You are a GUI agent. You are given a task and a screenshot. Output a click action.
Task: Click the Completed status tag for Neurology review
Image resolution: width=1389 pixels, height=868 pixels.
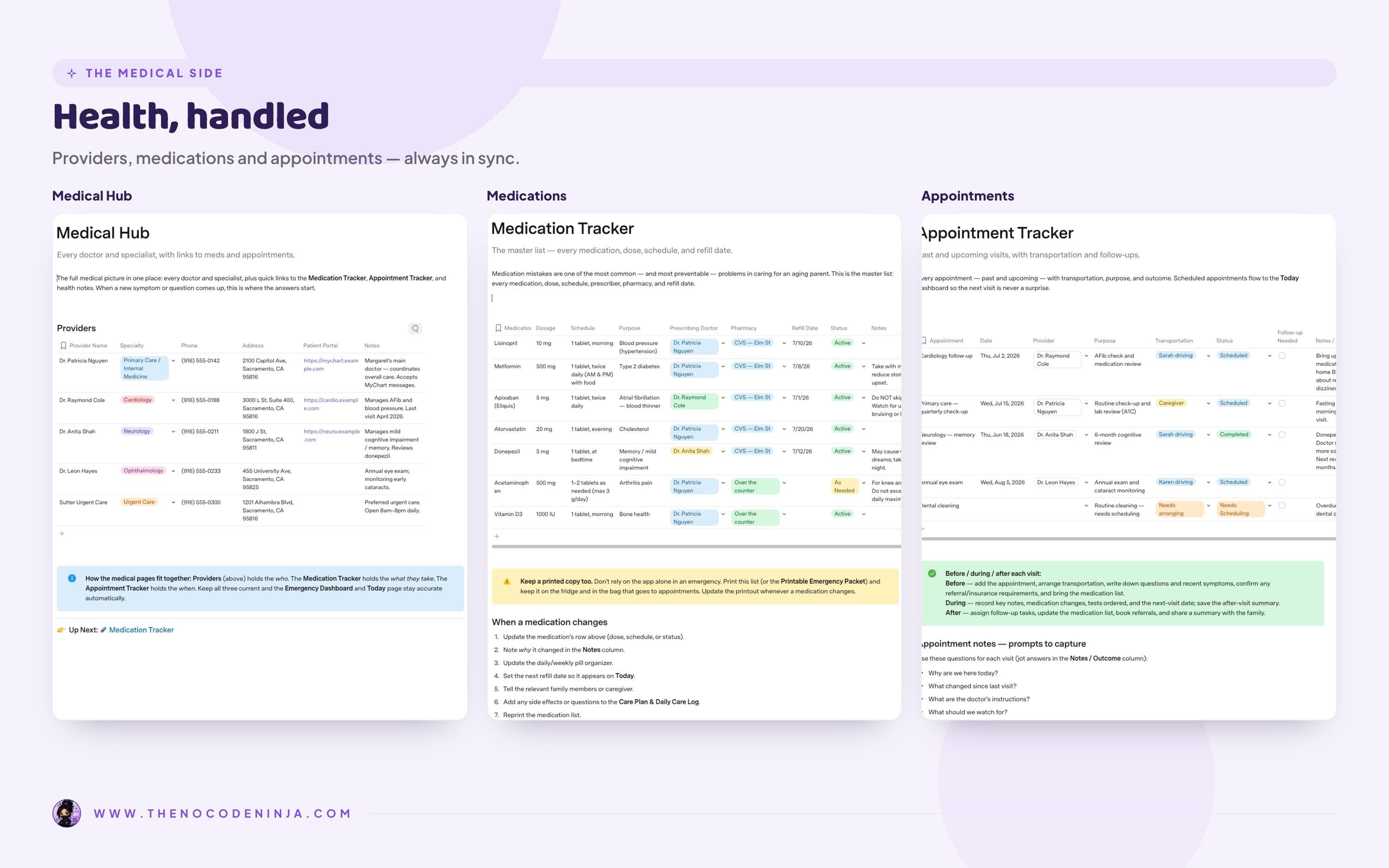point(1233,435)
